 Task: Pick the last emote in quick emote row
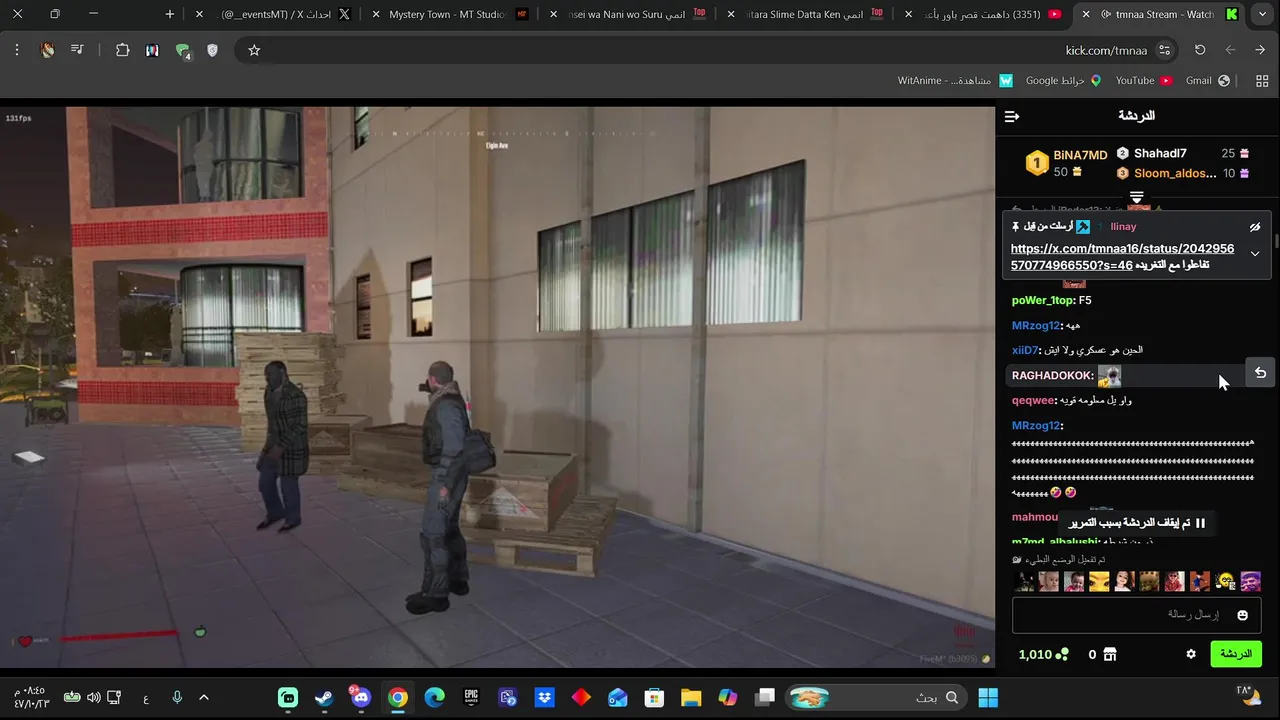point(1250,581)
